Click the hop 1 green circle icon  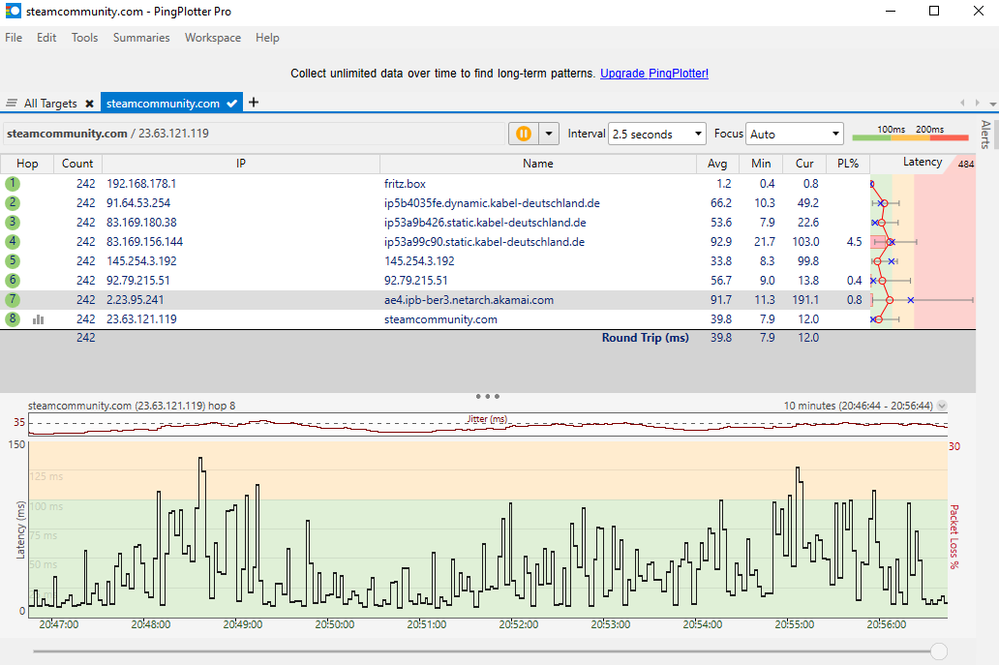12,183
